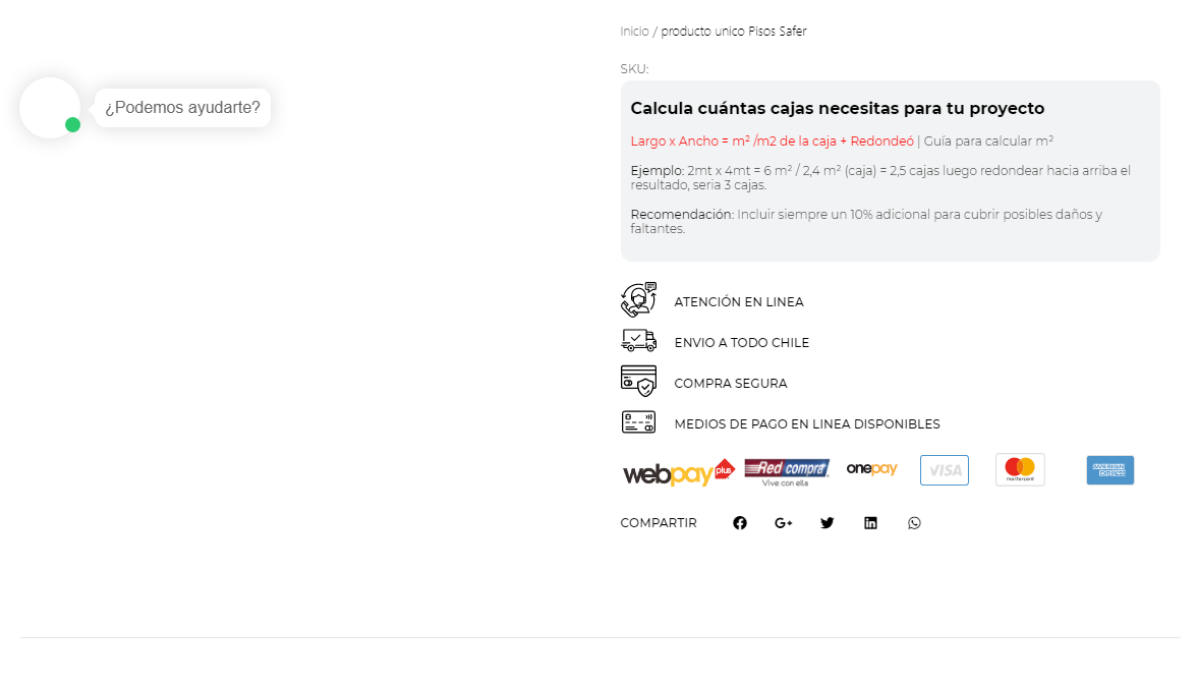The width and height of the screenshot is (1200, 698).
Task: Share via the Google Plus icon
Action: pyautogui.click(x=783, y=523)
